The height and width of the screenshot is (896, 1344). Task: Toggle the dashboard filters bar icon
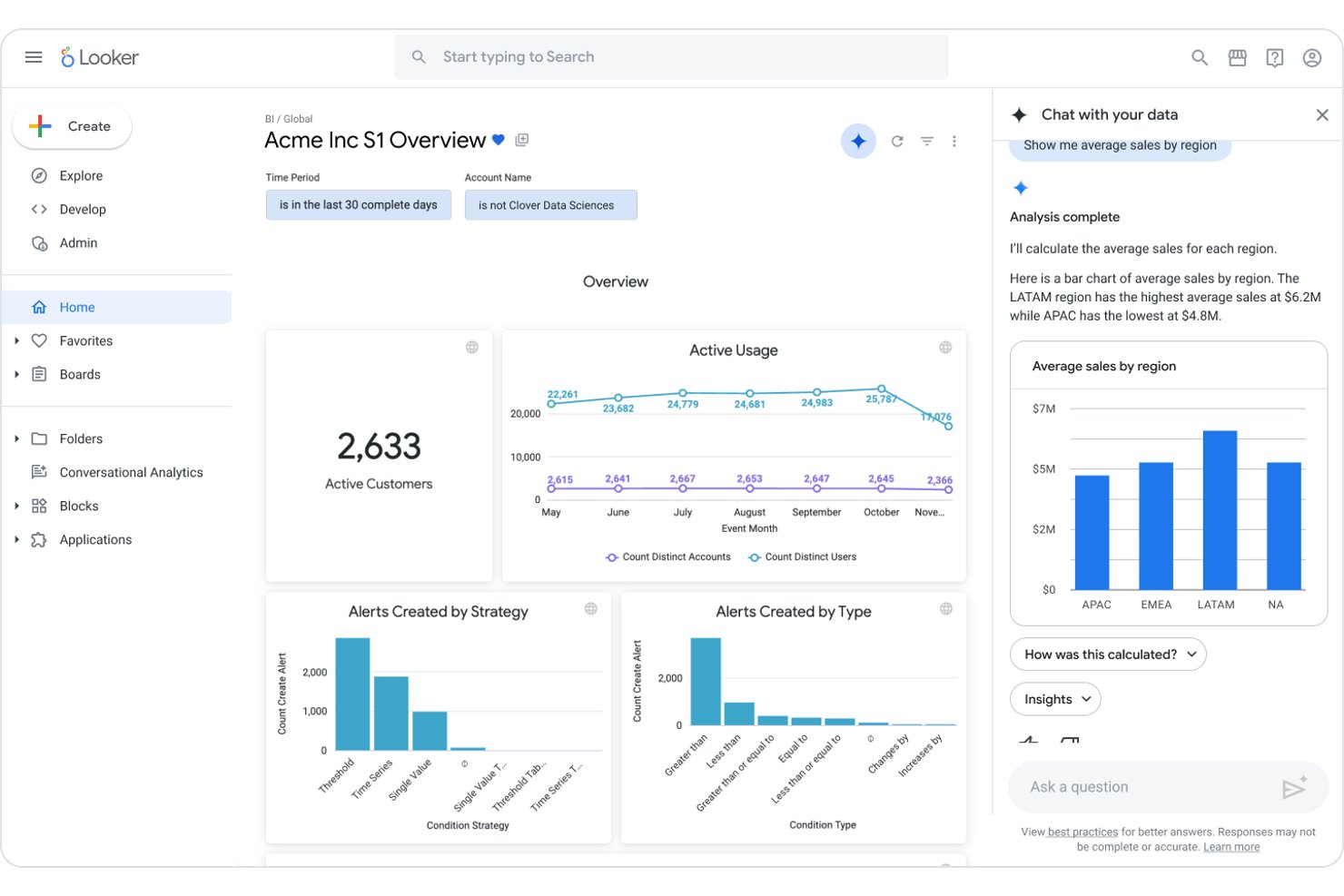[927, 141]
